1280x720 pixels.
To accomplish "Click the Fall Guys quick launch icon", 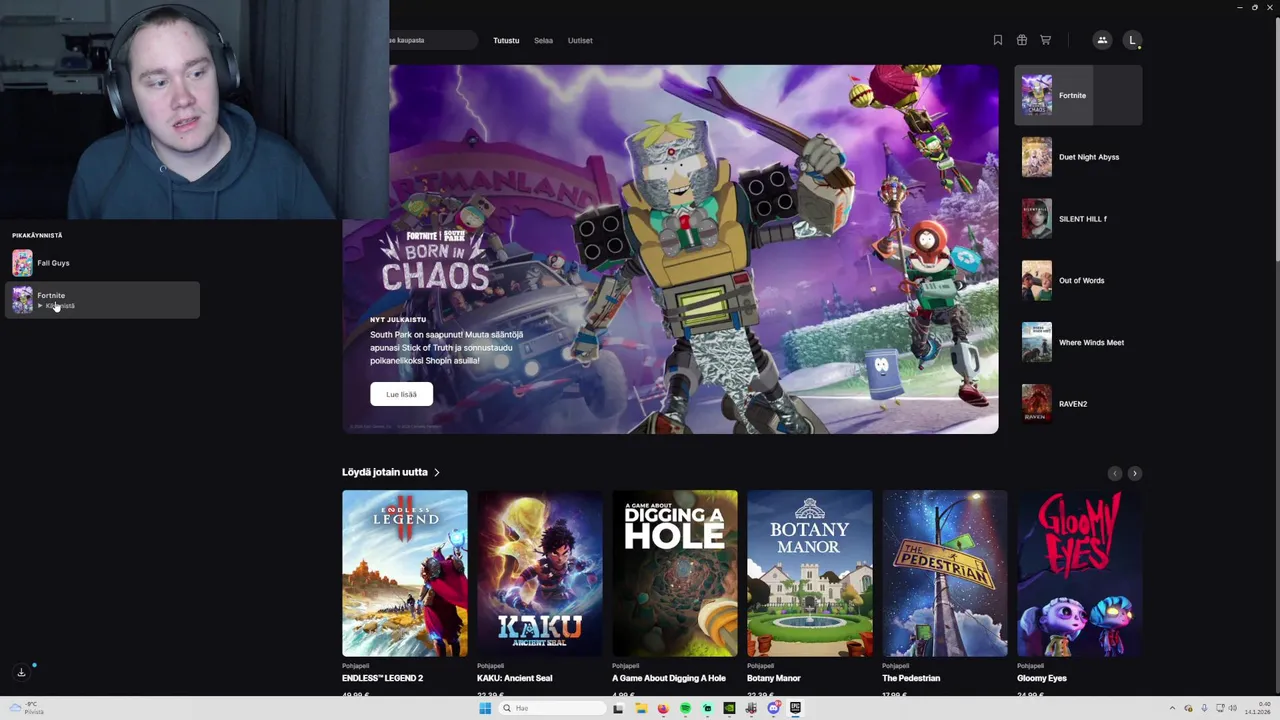I will [22, 263].
